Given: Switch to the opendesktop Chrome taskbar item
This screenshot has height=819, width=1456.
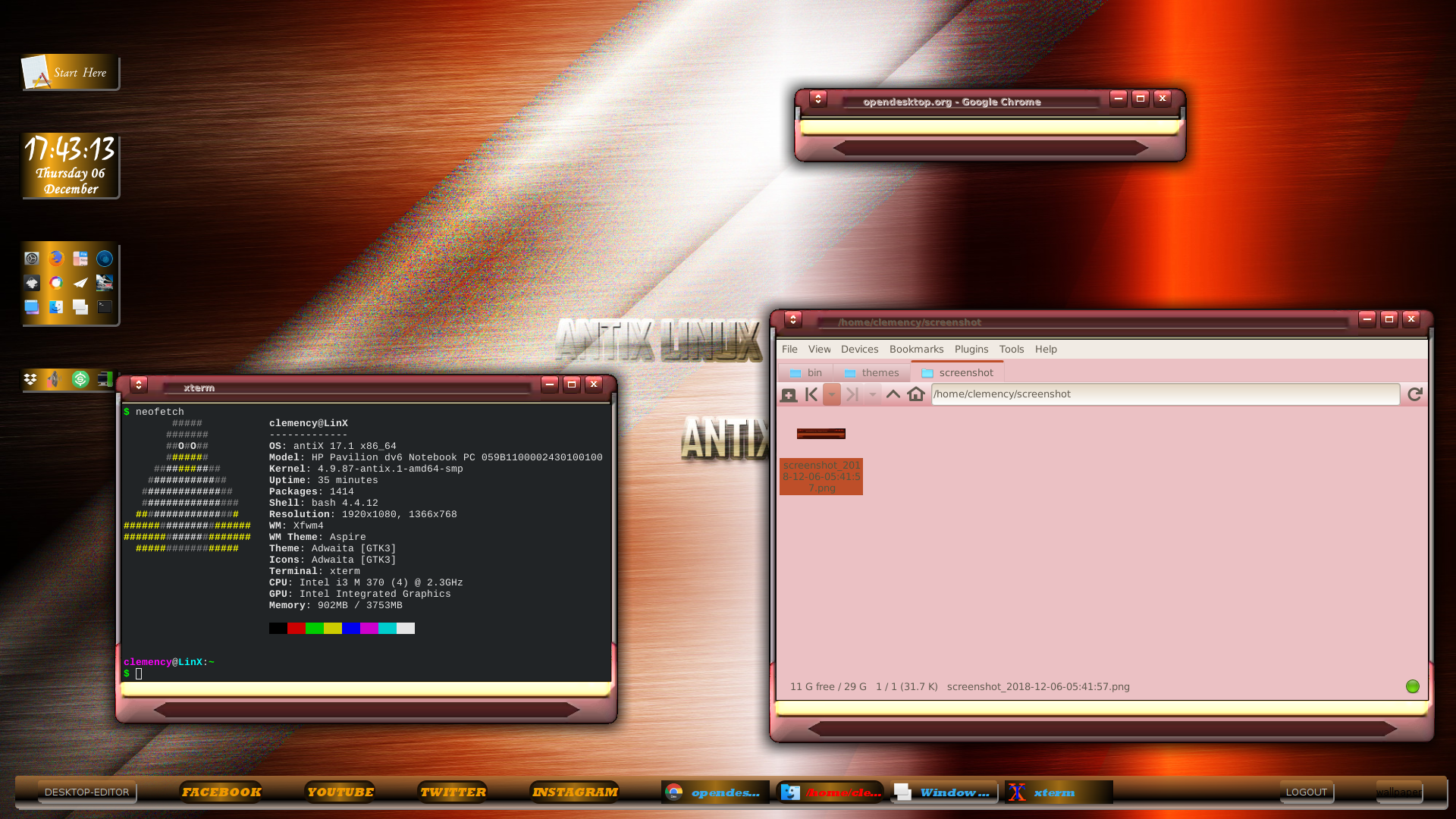Looking at the screenshot, I should click(715, 792).
